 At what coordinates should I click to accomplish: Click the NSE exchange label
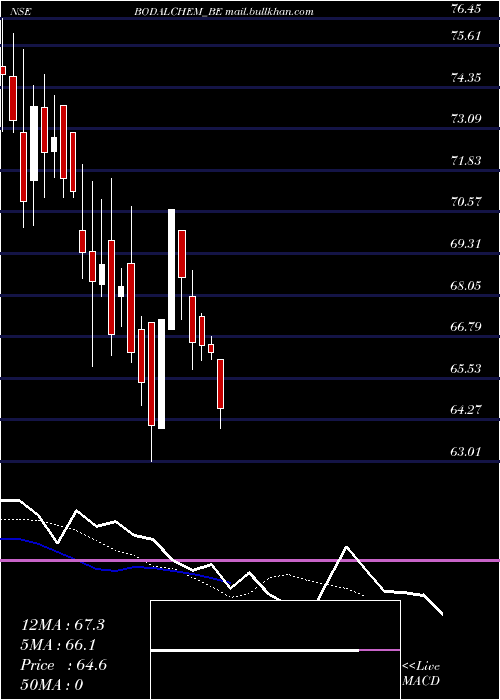click(x=21, y=12)
